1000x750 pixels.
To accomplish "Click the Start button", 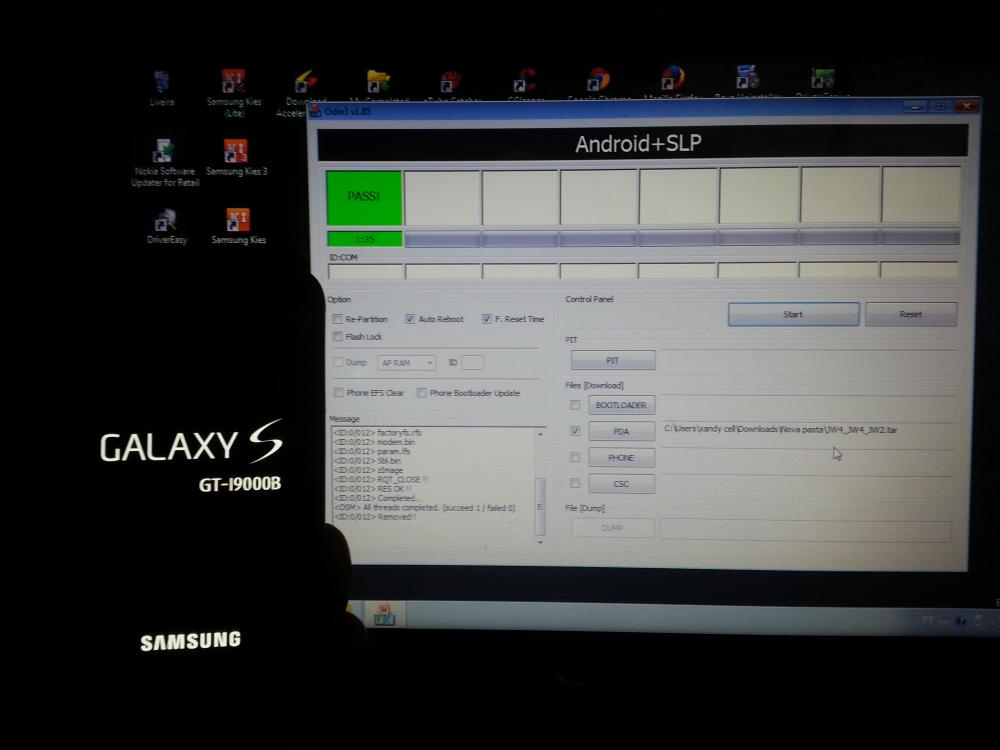I will 793,314.
